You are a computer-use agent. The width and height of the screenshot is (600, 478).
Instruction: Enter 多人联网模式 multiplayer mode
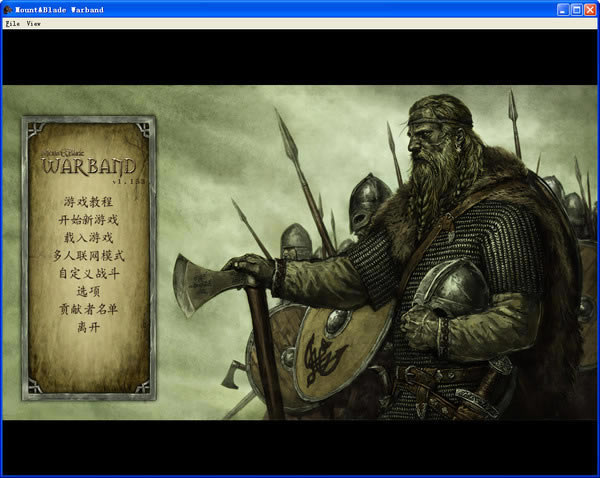tap(88, 256)
